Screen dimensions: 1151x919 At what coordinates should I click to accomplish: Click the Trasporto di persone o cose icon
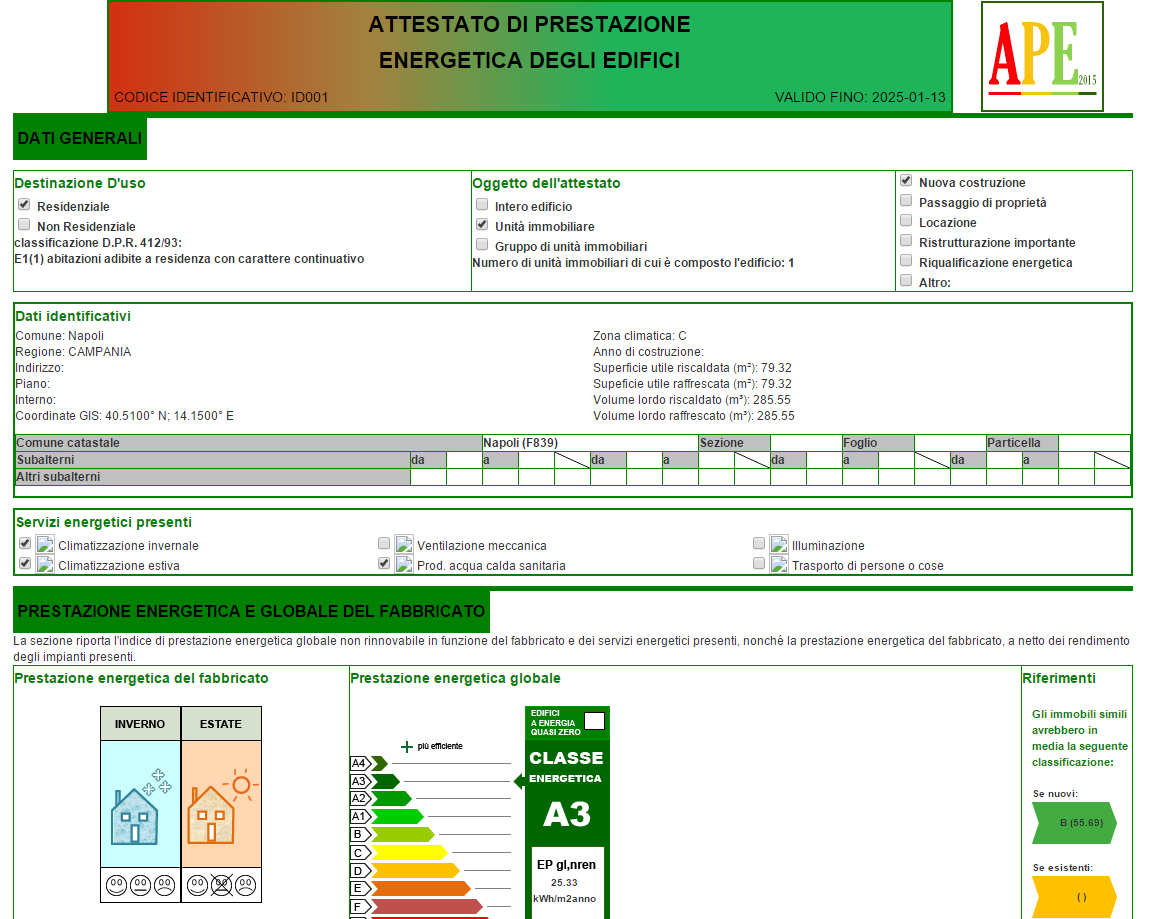click(x=779, y=564)
